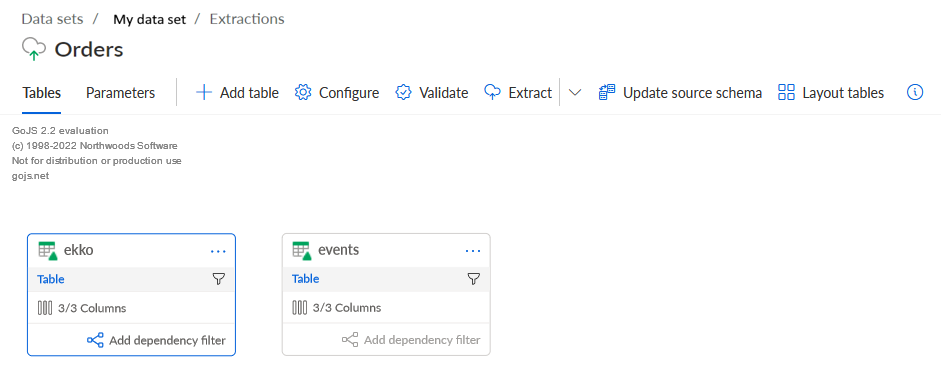The height and width of the screenshot is (372, 941).
Task: Add dependency filter to ekko table
Action: [x=156, y=340]
